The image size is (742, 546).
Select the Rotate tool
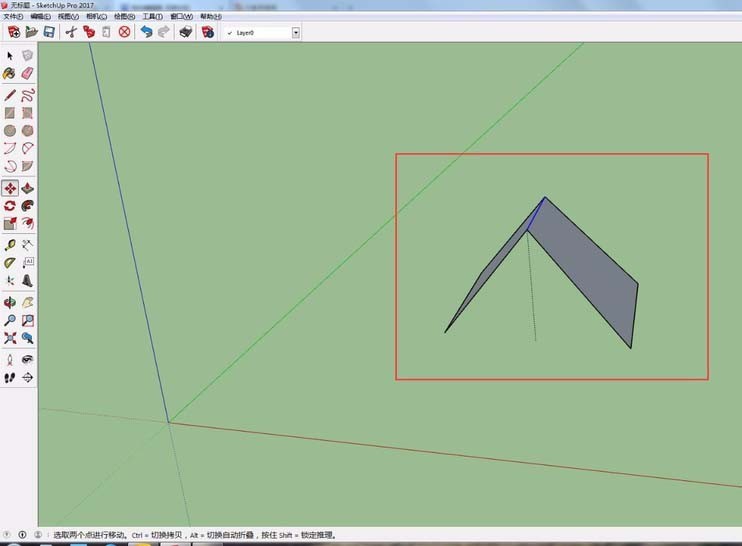click(x=10, y=206)
